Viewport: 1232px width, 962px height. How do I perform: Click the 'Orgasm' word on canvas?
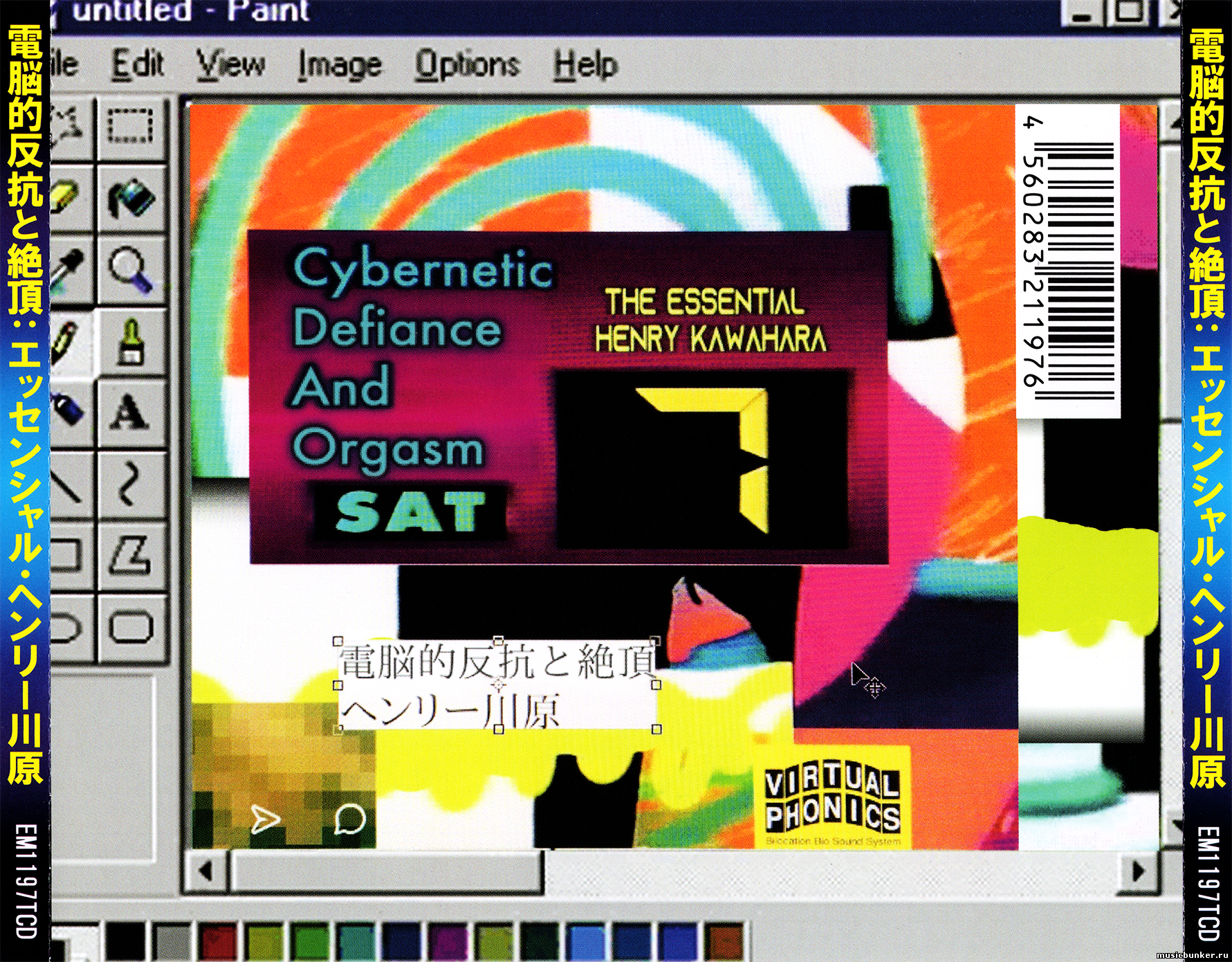(x=387, y=448)
